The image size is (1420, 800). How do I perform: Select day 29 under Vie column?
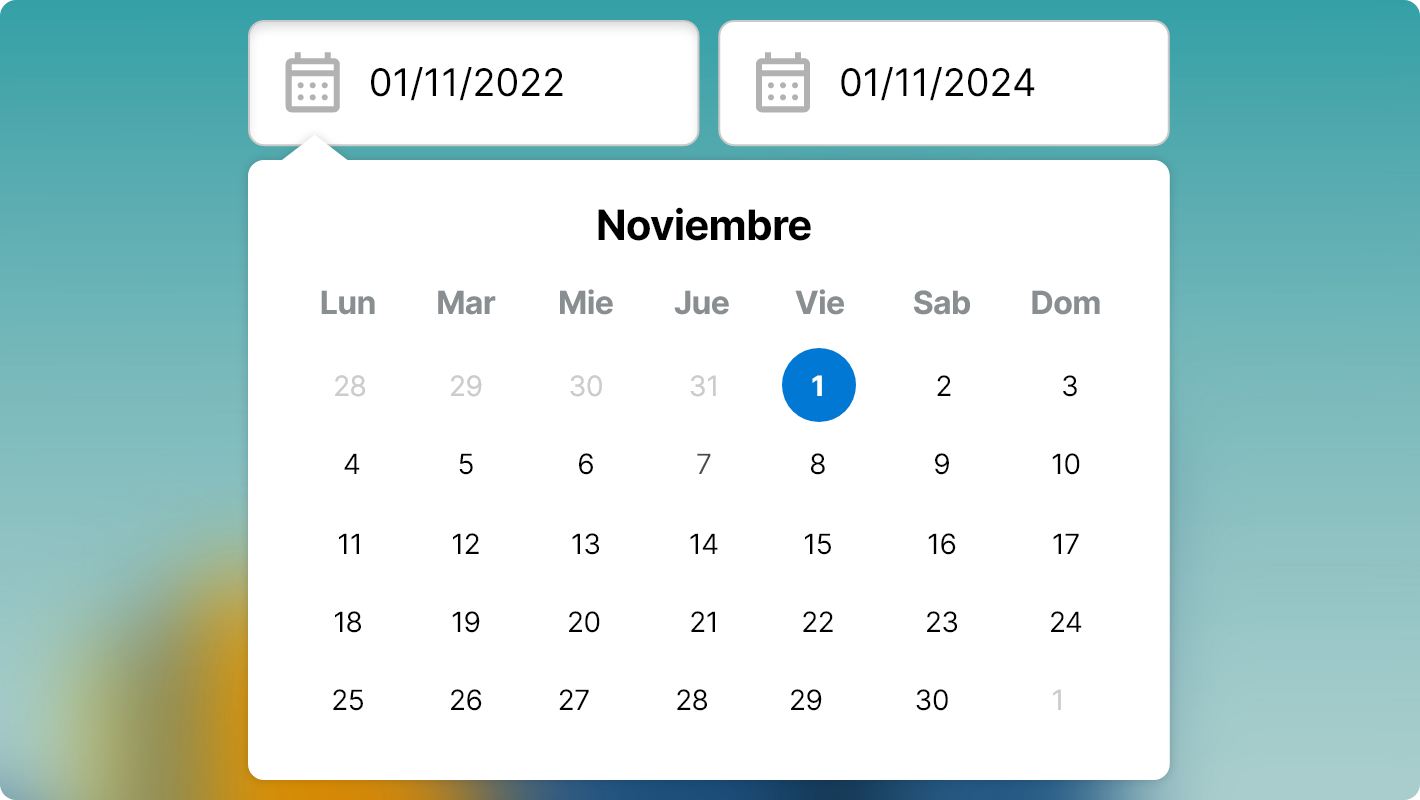point(806,700)
